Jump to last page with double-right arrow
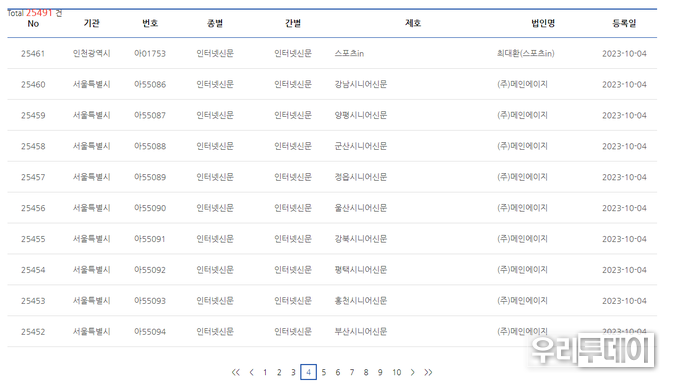 428,372
